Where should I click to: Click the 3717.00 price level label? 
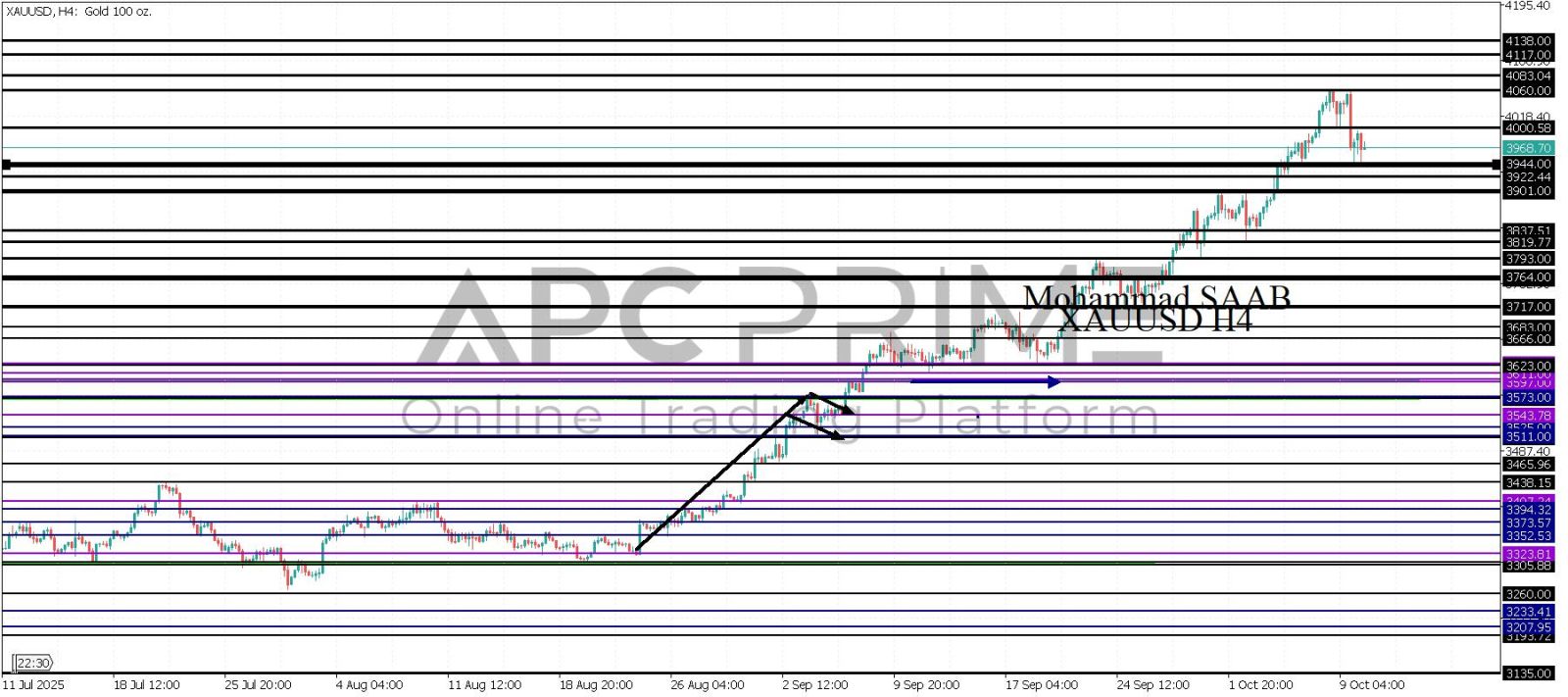coord(1528,307)
